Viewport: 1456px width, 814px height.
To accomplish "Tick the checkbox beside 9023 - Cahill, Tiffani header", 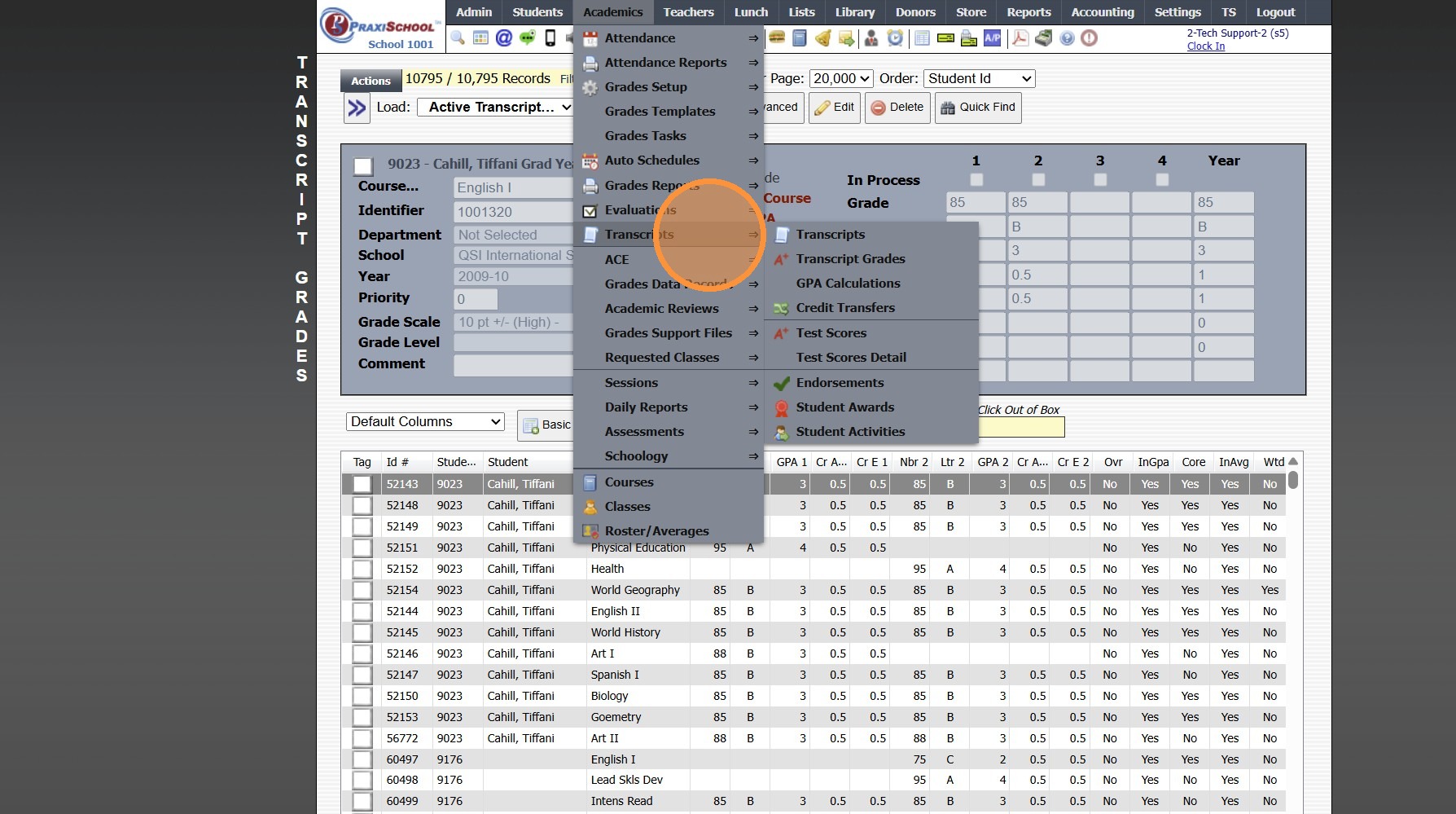I will [363, 167].
